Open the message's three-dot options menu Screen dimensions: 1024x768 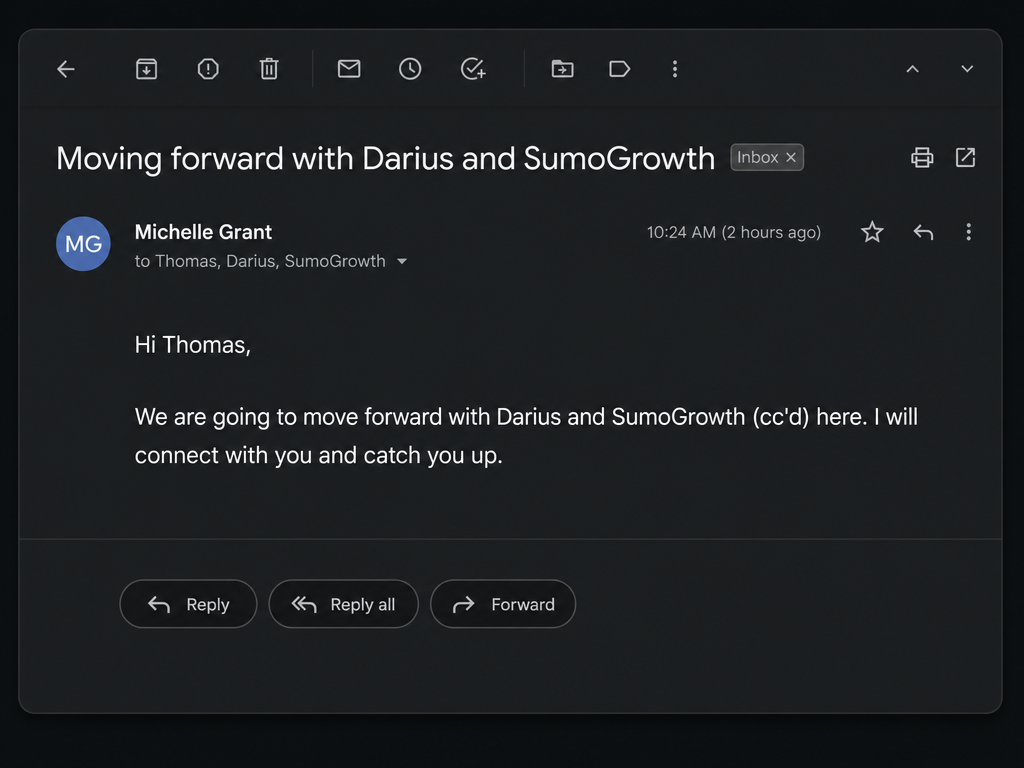(x=968, y=232)
